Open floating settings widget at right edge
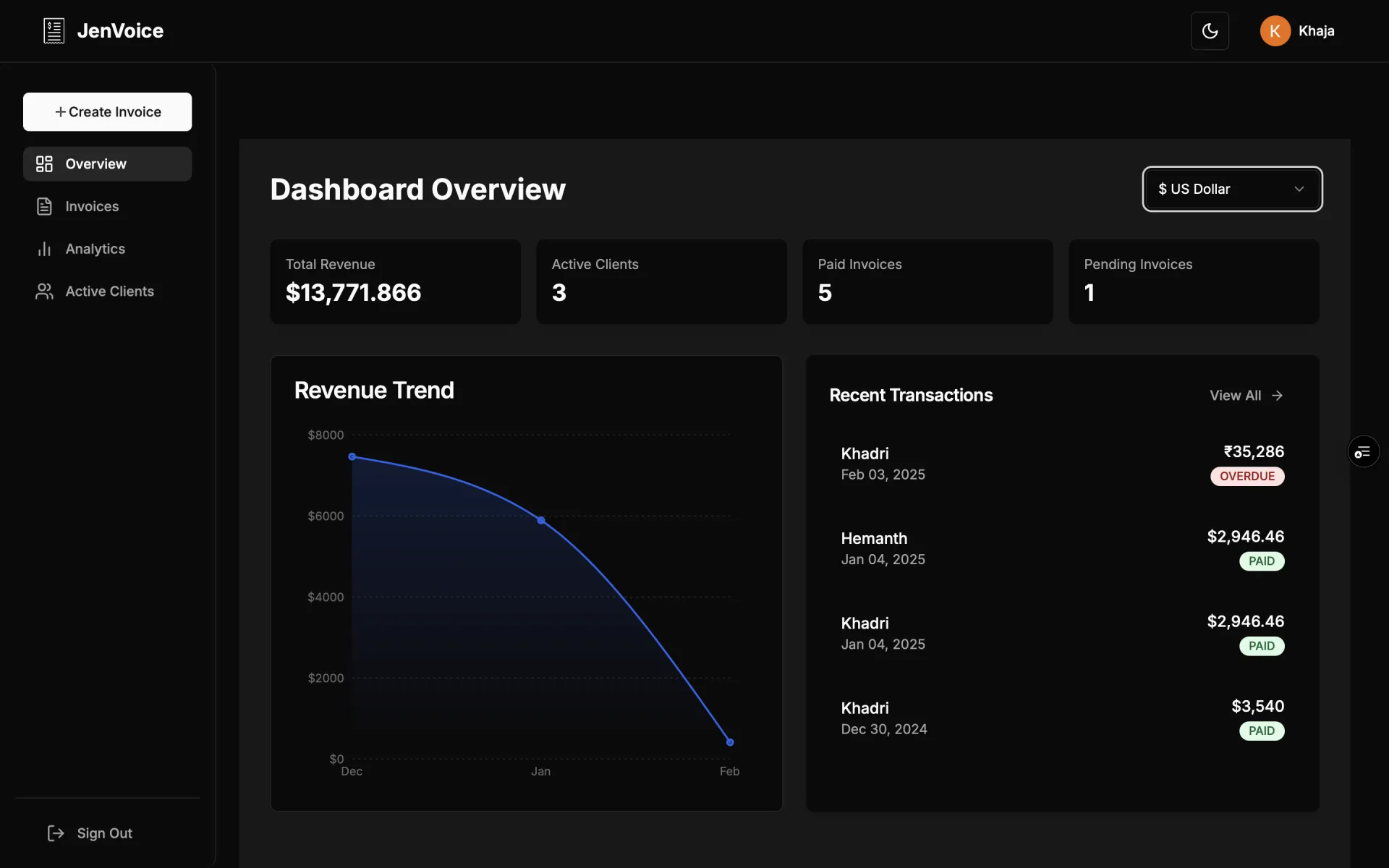 pyautogui.click(x=1363, y=452)
